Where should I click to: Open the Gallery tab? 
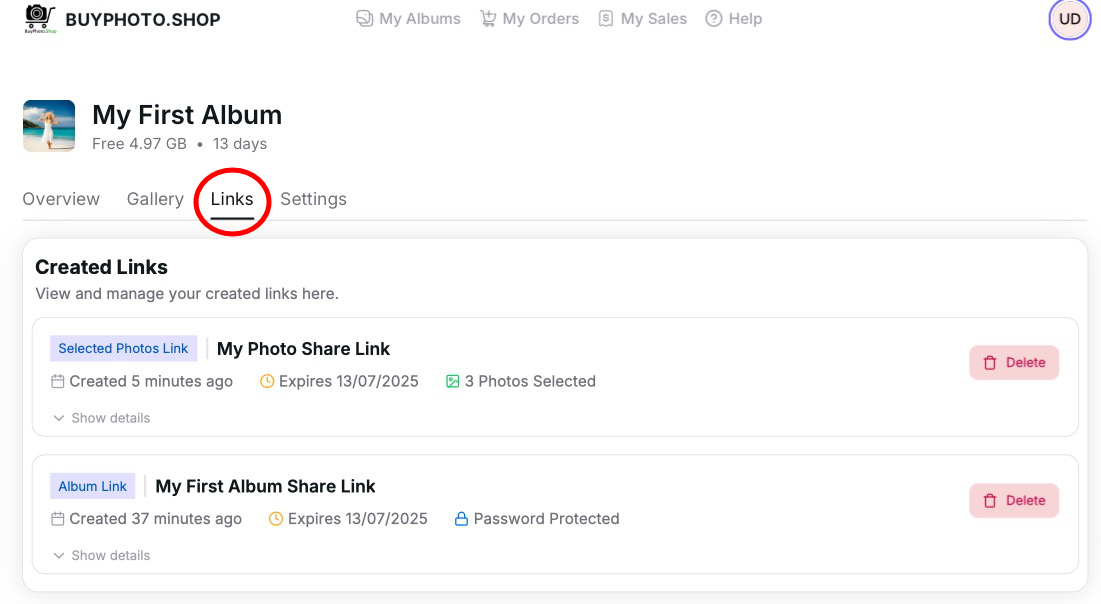[x=155, y=199]
